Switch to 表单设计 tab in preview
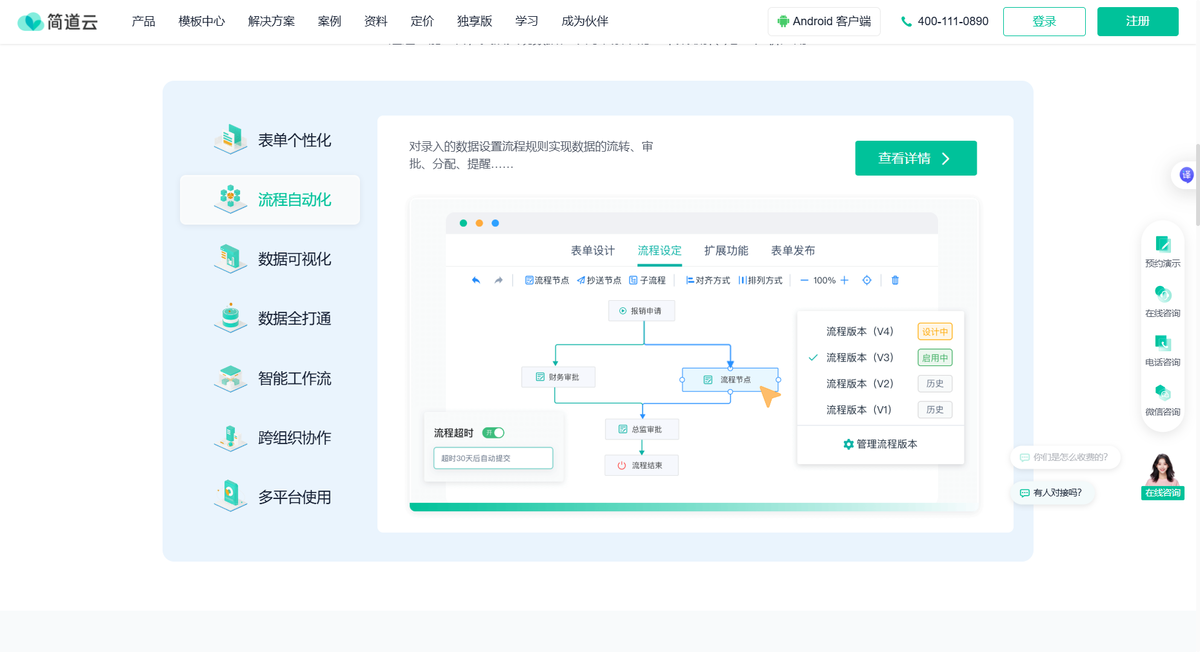This screenshot has width=1200, height=652. pyautogui.click(x=593, y=250)
